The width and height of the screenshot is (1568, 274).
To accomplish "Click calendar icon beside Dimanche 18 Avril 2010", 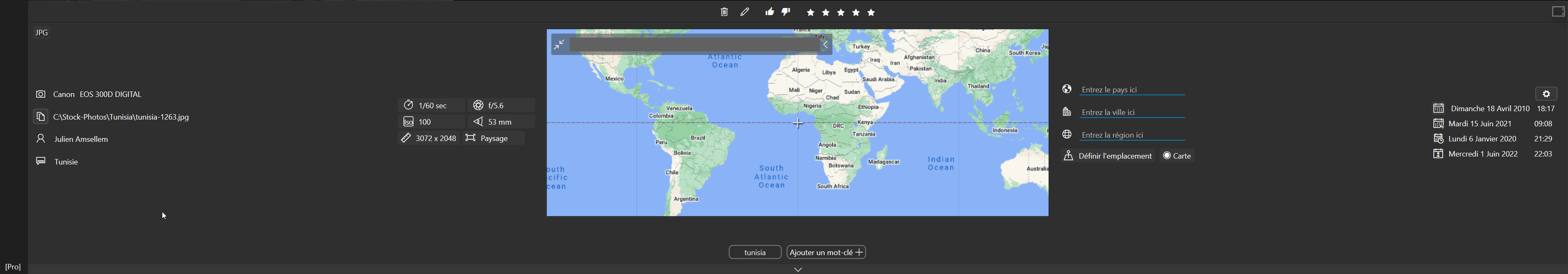I will point(1438,108).
